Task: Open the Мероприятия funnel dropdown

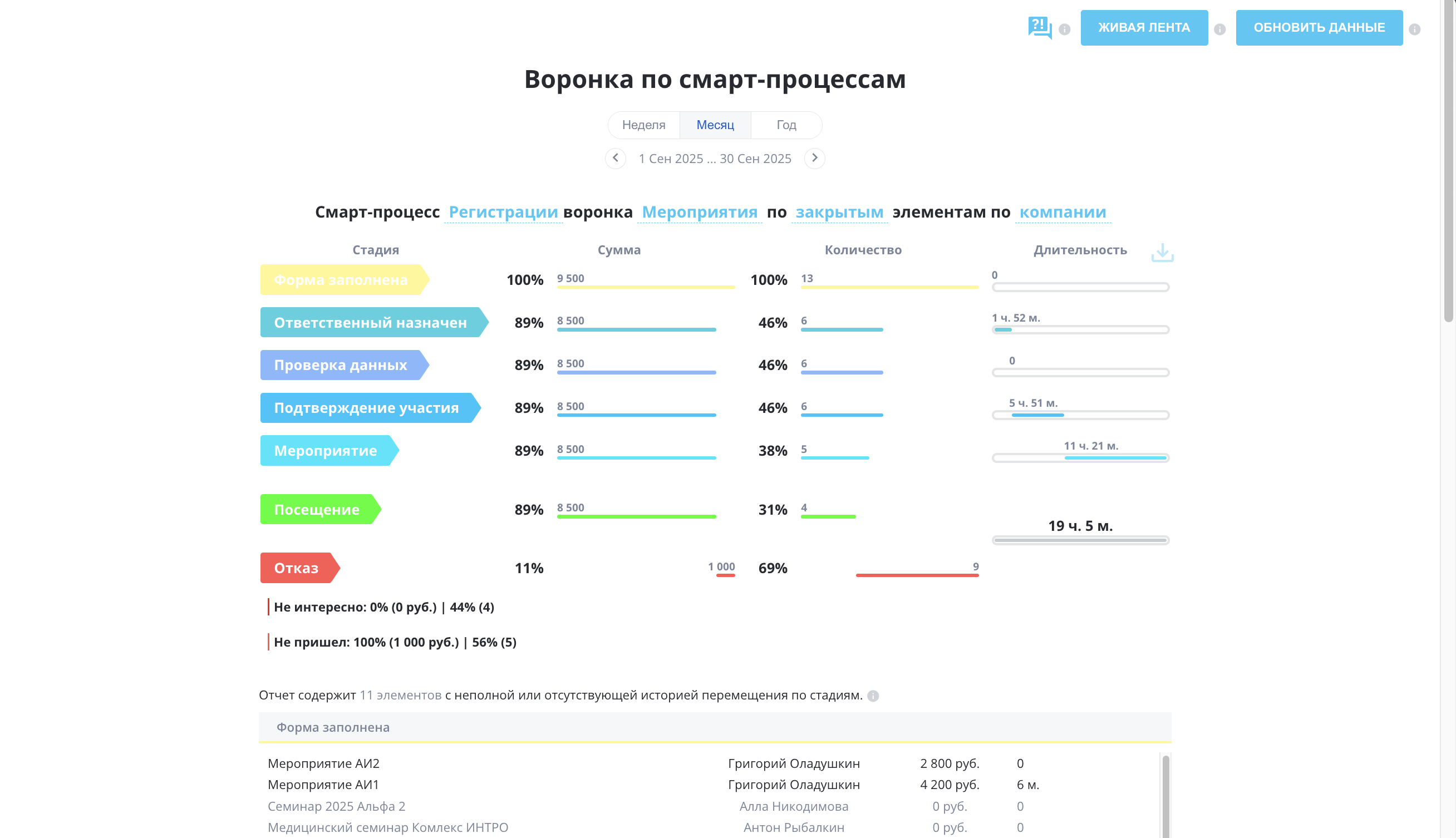Action: tap(699, 213)
